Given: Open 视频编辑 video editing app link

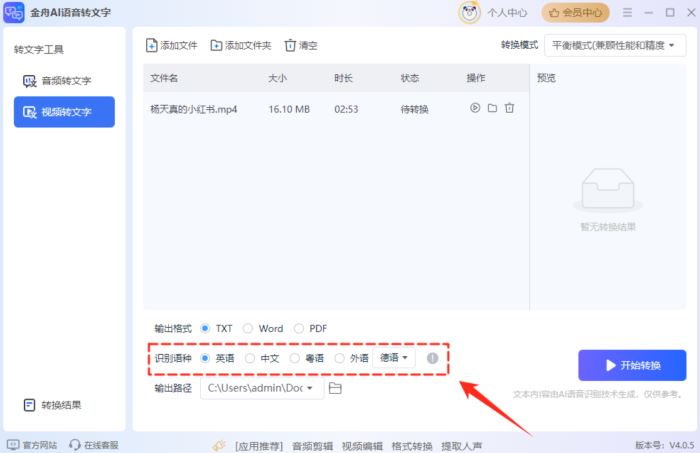Looking at the screenshot, I should (x=362, y=446).
